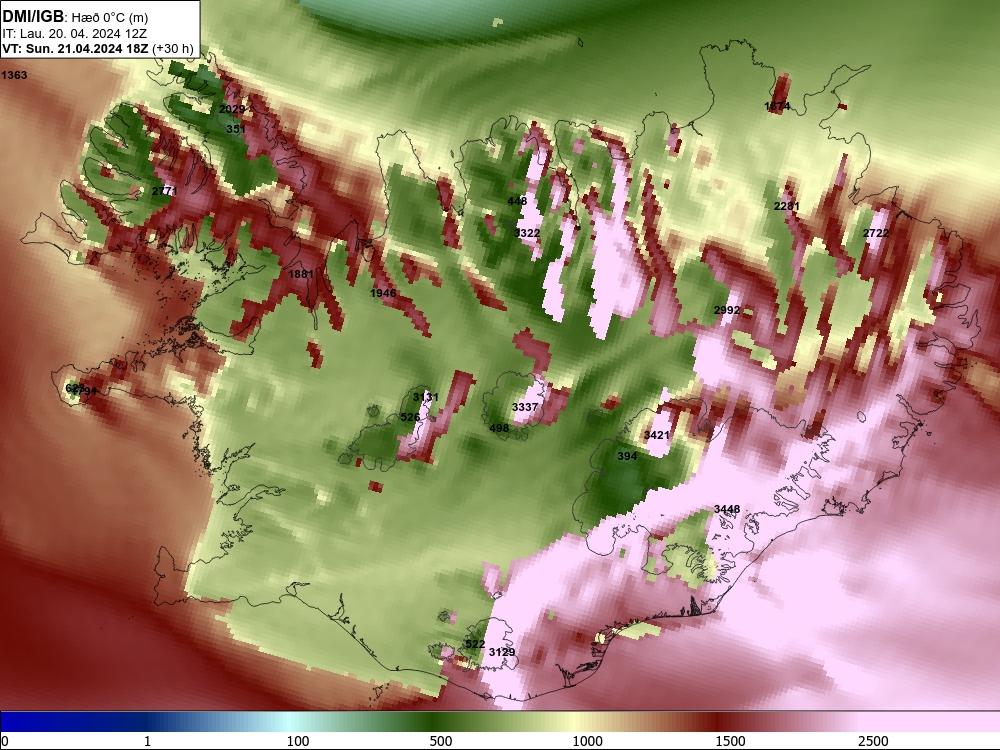Click the 526 value on the map
The height and width of the screenshot is (750, 1000).
coord(410,417)
